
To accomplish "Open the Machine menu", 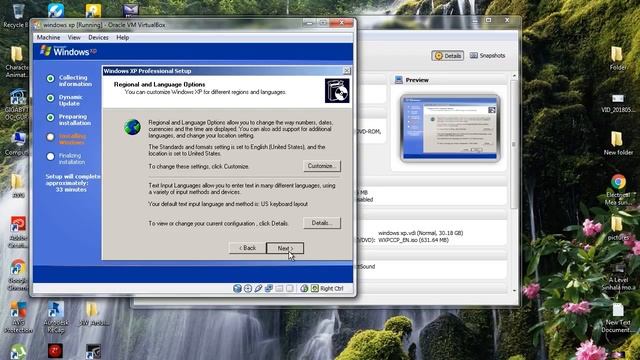I will click(48, 38).
